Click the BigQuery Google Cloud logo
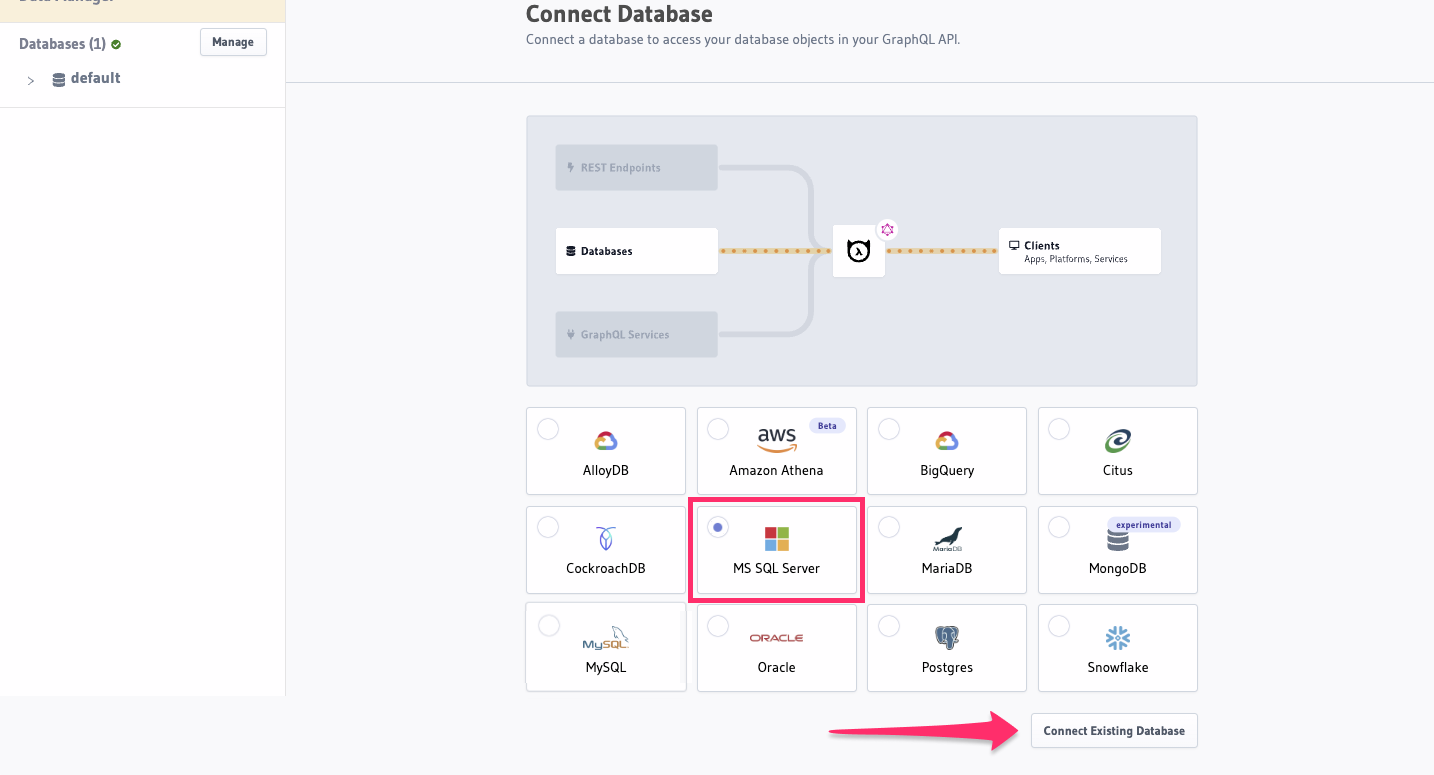This screenshot has height=775, width=1434. [947, 440]
